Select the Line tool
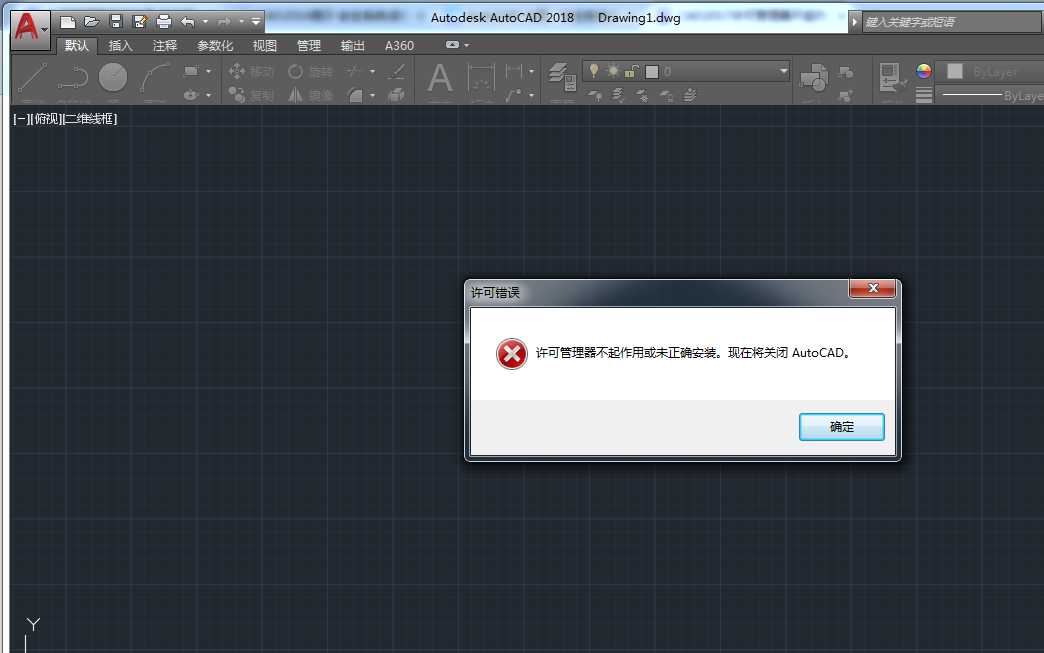Viewport: 1044px width, 653px height. click(32, 78)
